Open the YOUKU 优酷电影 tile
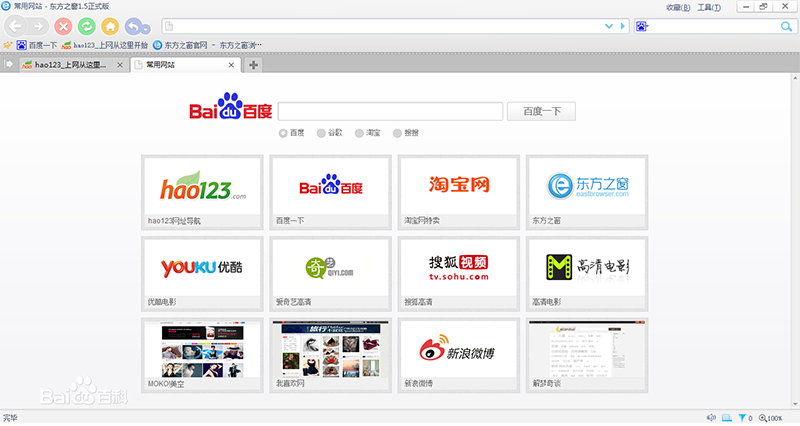 202,274
